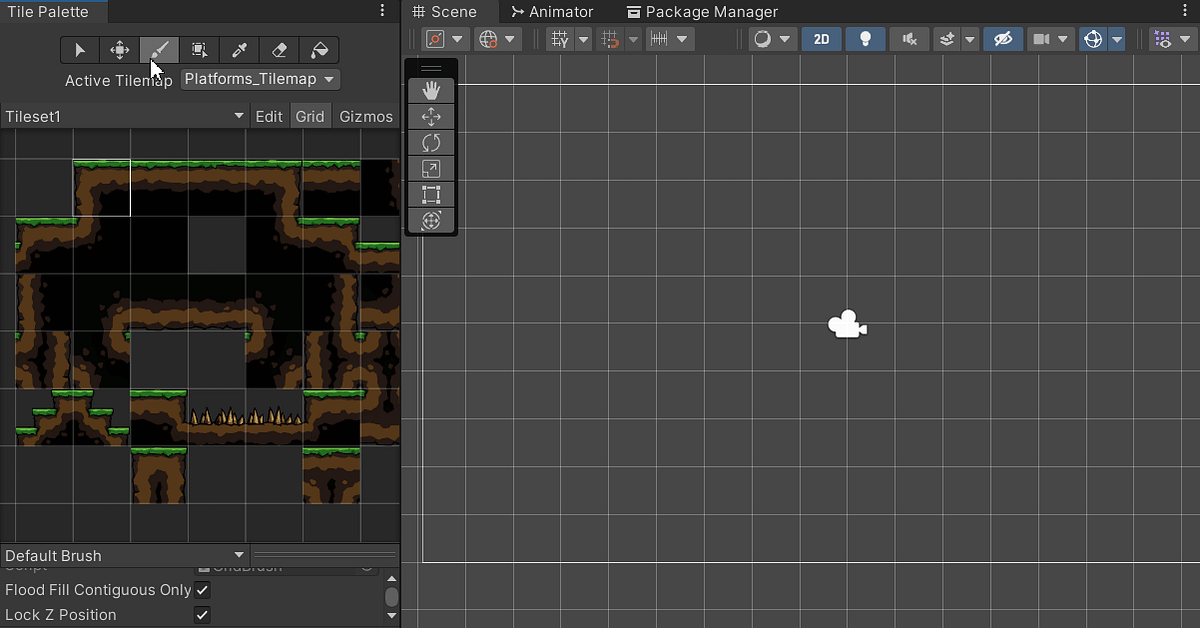Screen dimensions: 1200x628
Task: Disable the Lock Z Position checkbox
Action: pyautogui.click(x=202, y=615)
